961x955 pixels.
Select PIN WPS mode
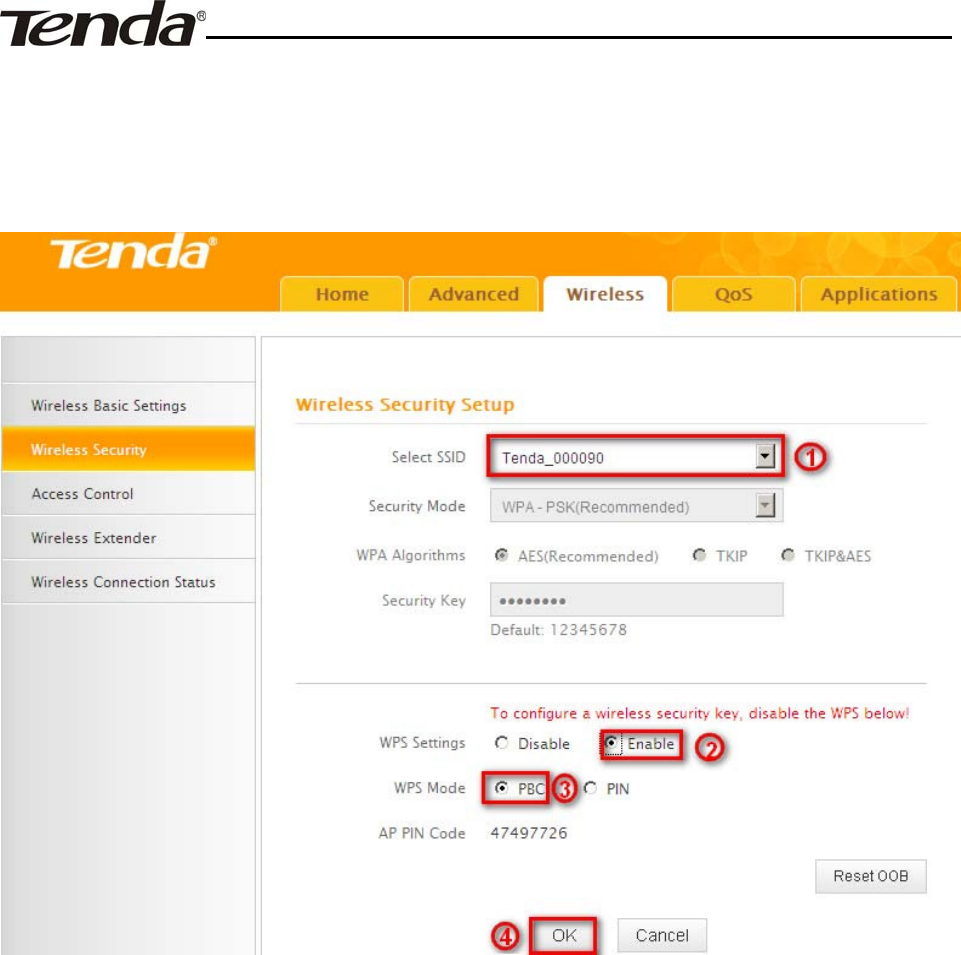tap(590, 788)
